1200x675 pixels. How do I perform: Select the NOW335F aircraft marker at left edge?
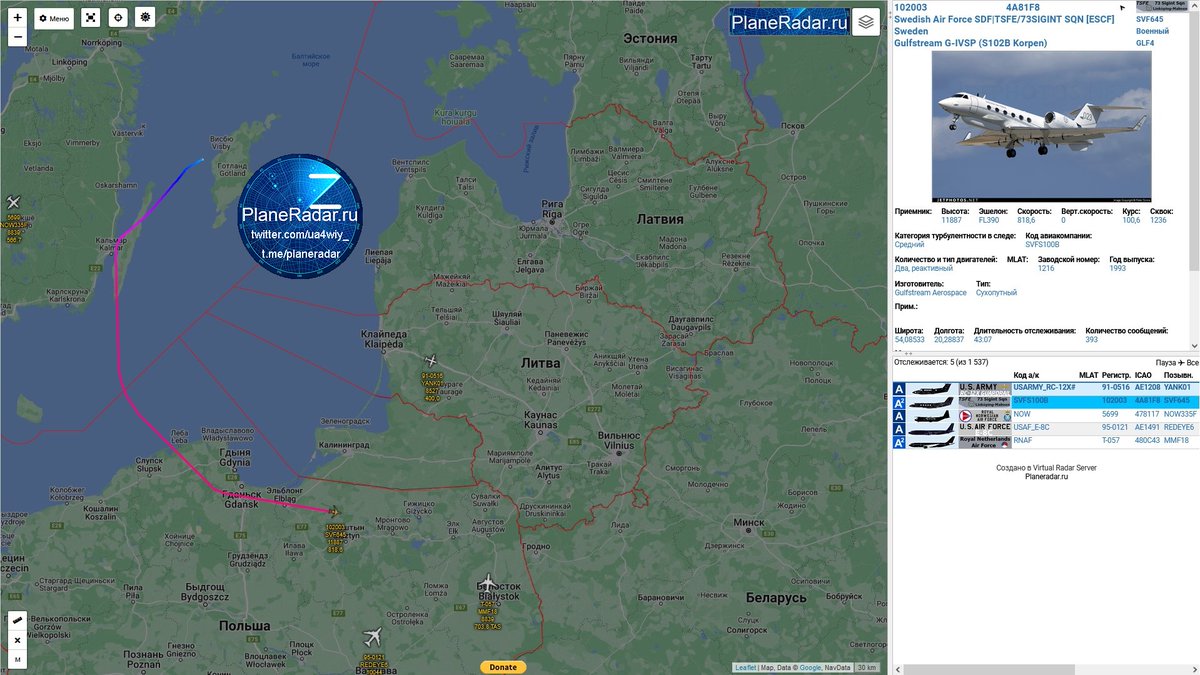click(x=13, y=203)
